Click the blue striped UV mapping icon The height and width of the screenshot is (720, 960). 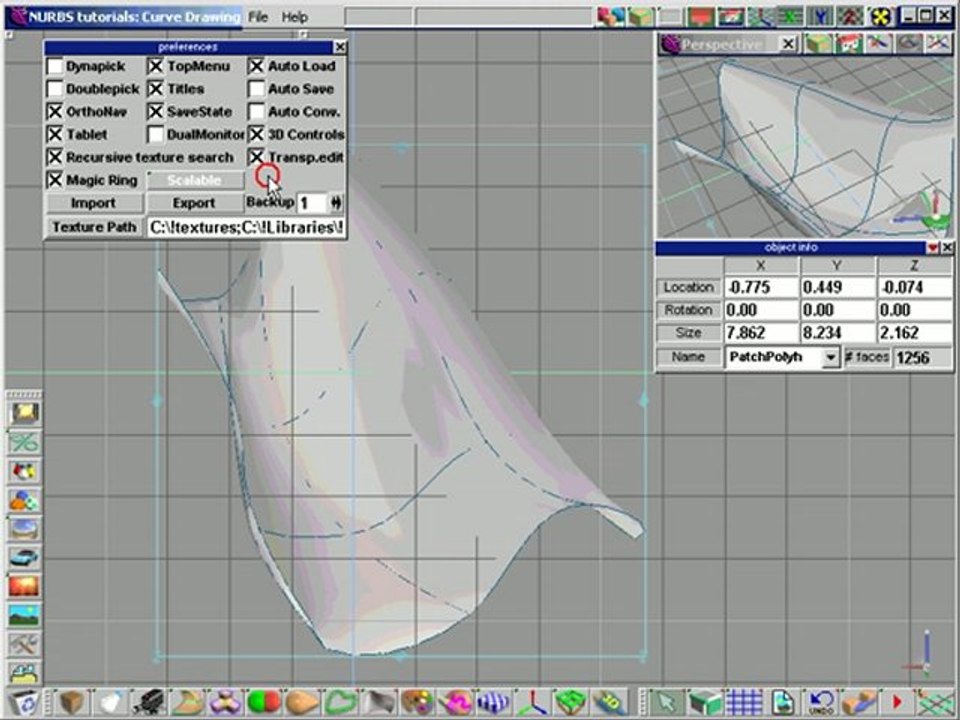click(493, 702)
